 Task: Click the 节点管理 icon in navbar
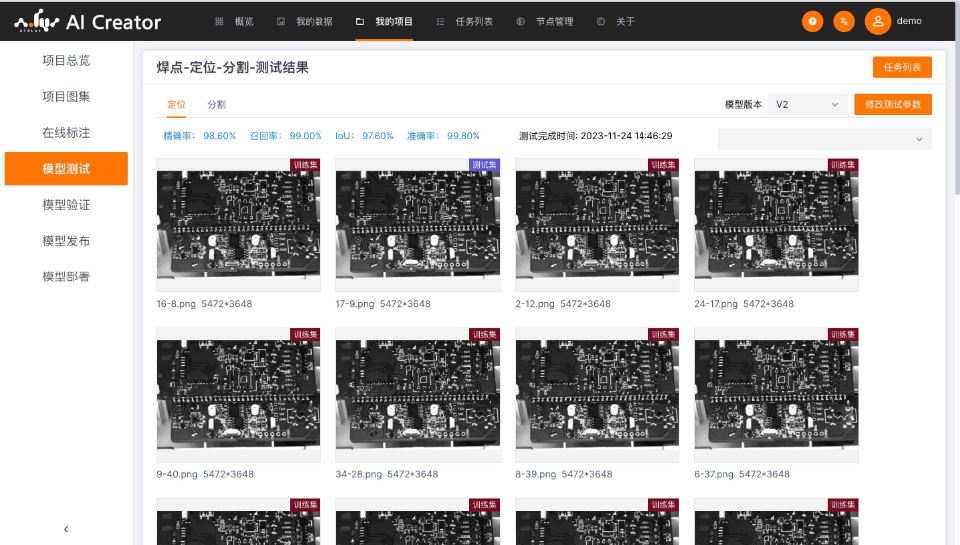tap(520, 21)
